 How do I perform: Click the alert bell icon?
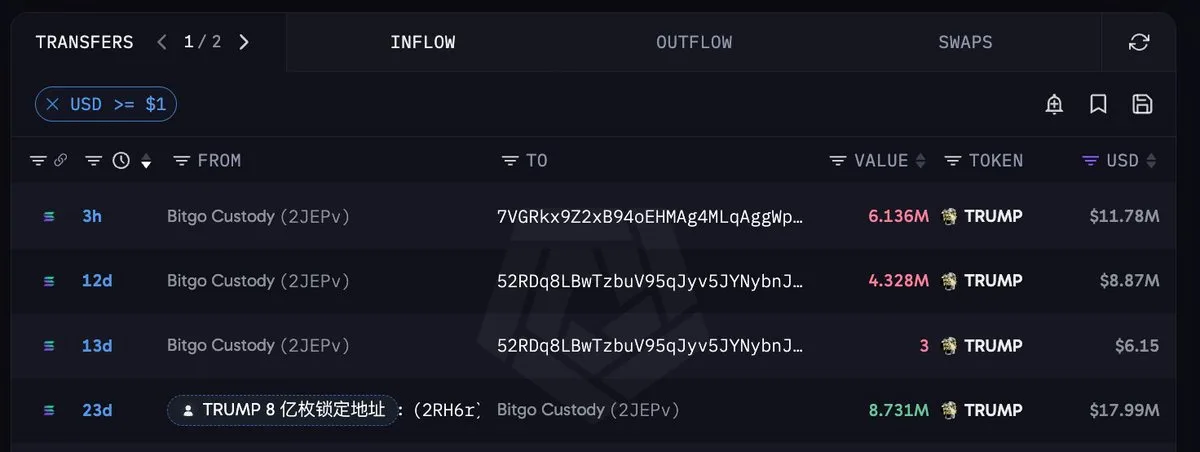[x=1054, y=104]
